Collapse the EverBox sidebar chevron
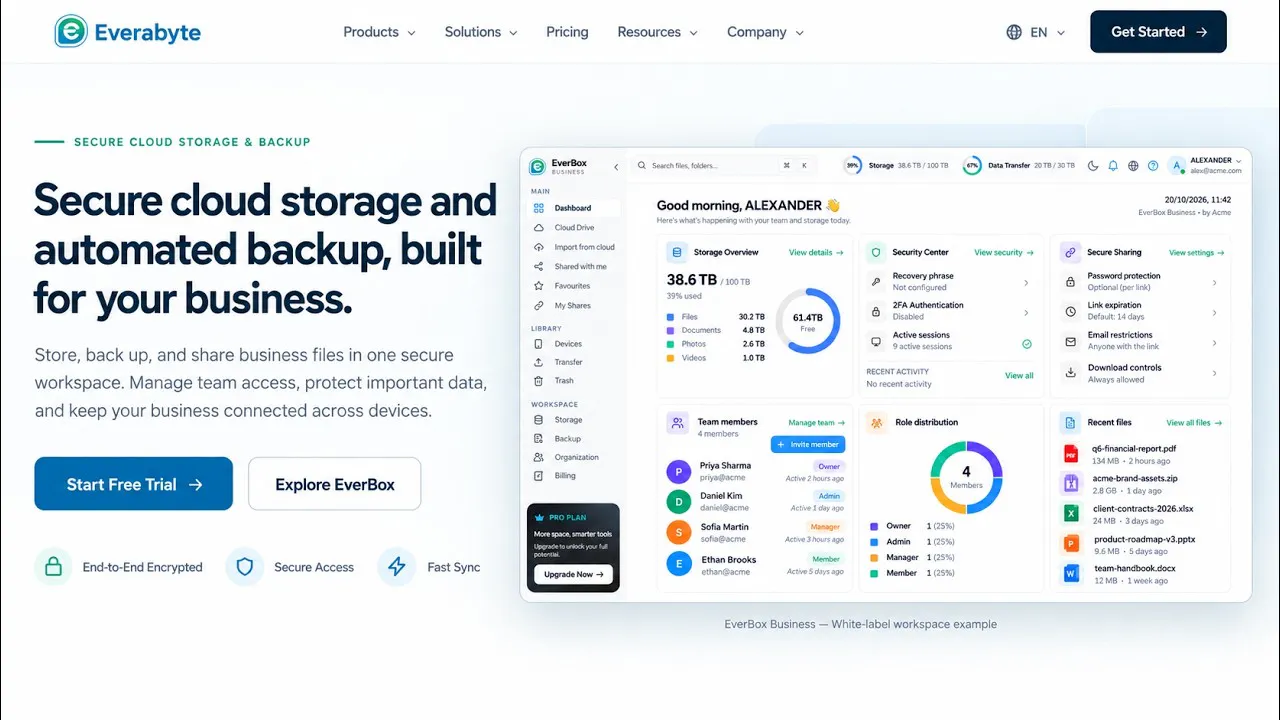This screenshot has width=1280, height=720. click(616, 167)
